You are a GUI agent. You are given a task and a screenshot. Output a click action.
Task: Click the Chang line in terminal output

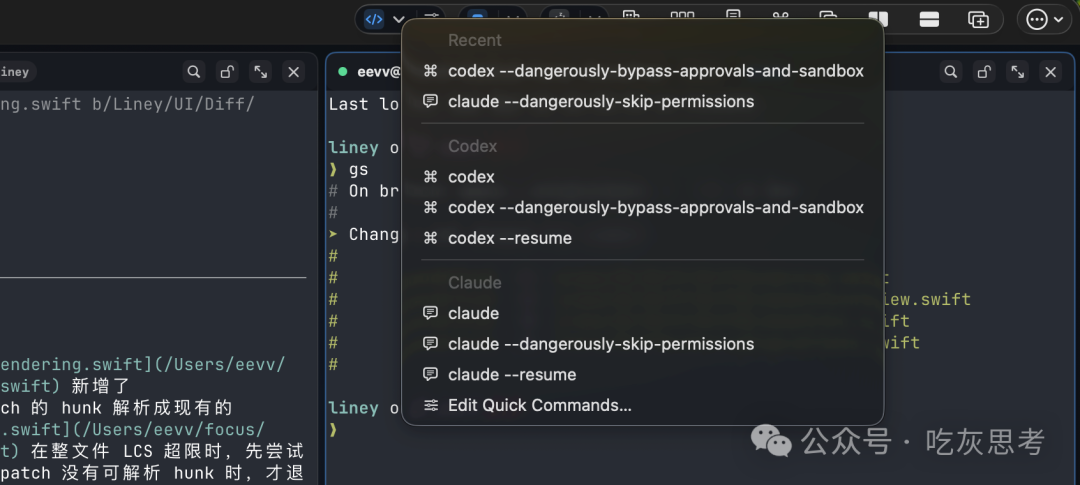pos(364,235)
